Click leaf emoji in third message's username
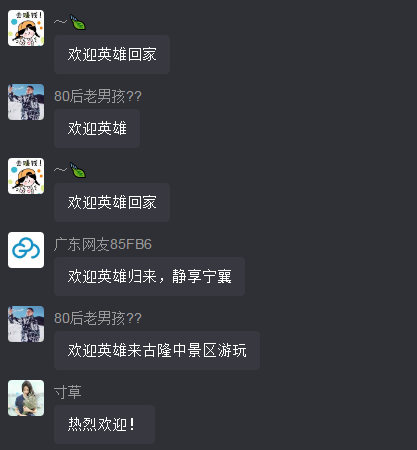Screen dimensions: 417x450 coord(78,170)
